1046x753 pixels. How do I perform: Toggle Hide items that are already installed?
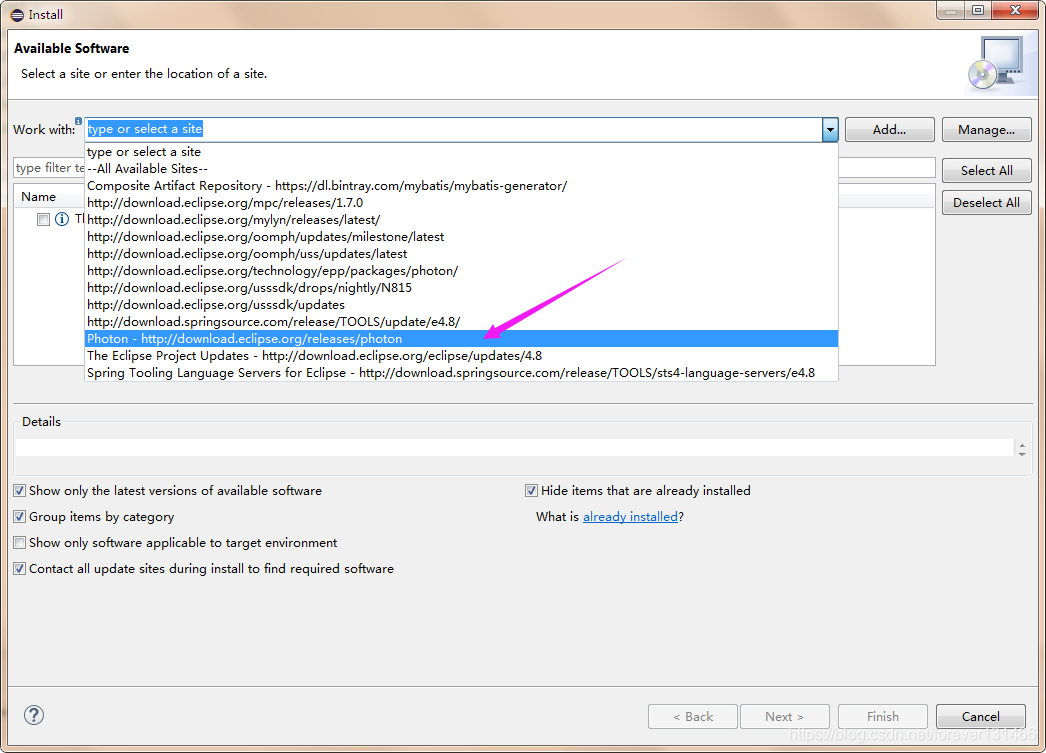tap(532, 491)
